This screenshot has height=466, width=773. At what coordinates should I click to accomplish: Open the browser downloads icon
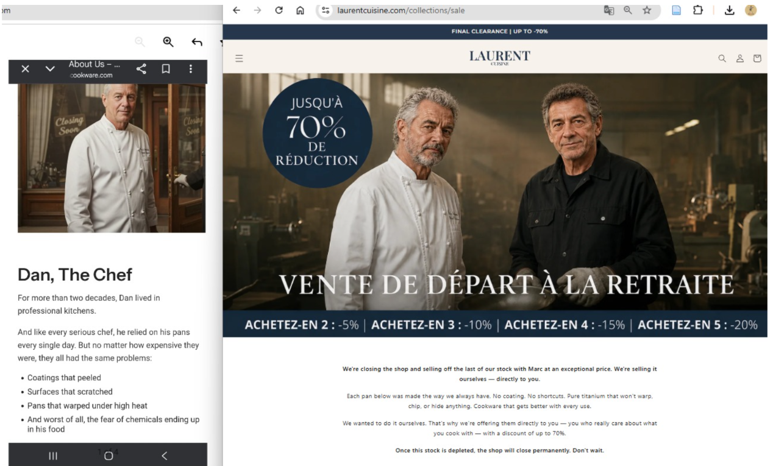pos(729,10)
